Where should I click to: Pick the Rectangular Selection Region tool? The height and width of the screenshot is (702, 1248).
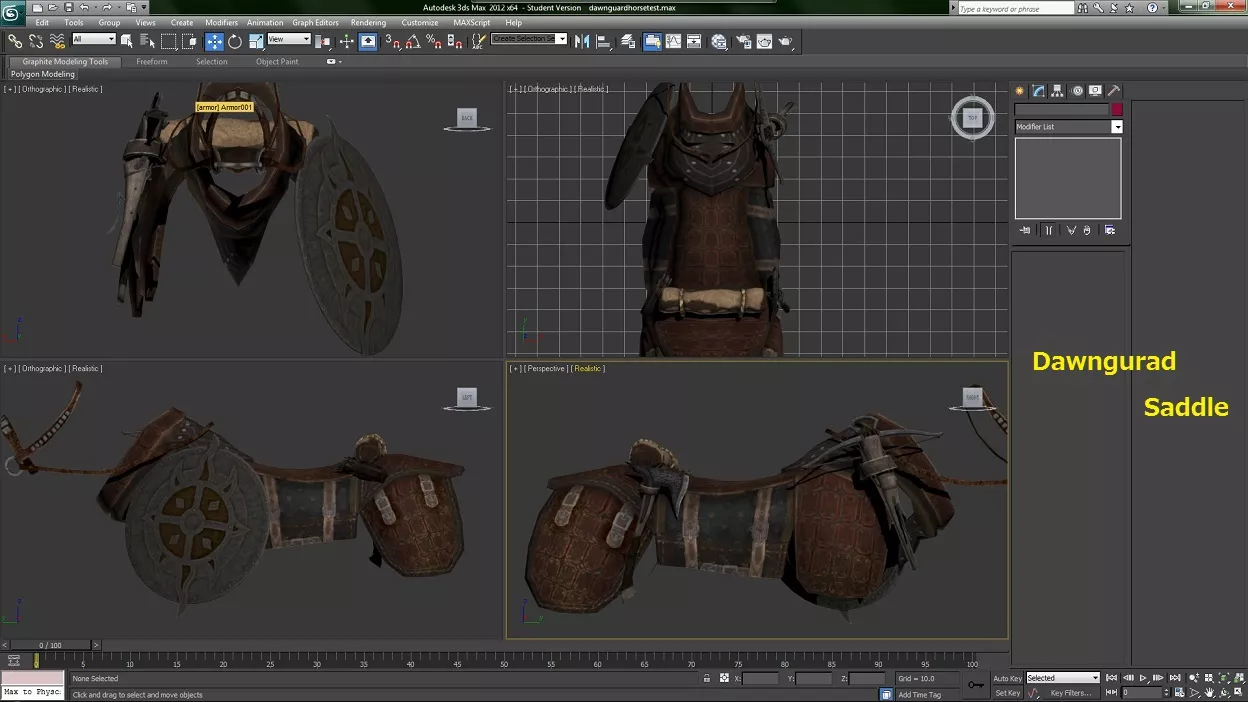pyautogui.click(x=169, y=41)
